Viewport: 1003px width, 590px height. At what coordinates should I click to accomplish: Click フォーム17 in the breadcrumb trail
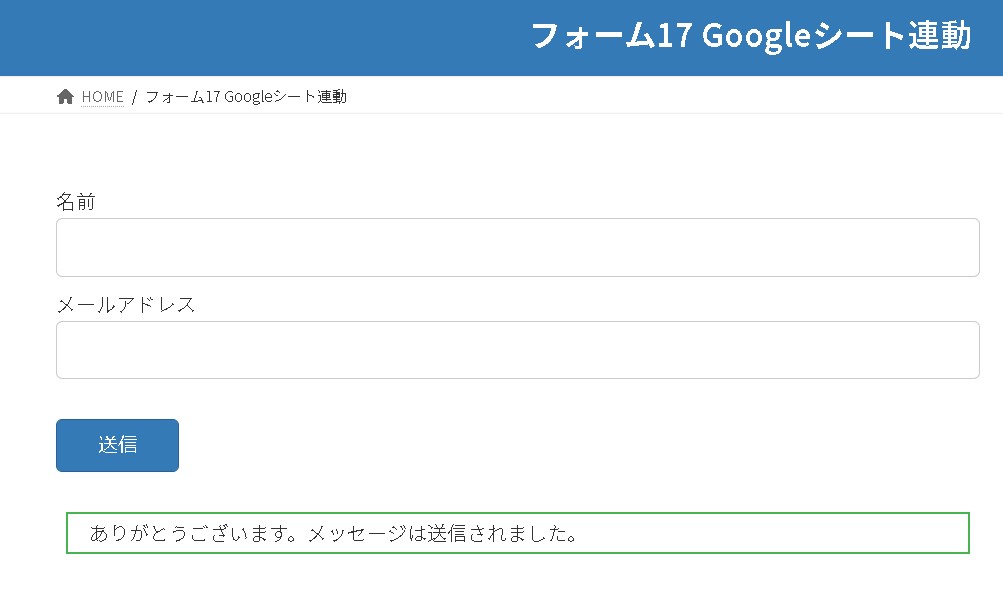(183, 97)
